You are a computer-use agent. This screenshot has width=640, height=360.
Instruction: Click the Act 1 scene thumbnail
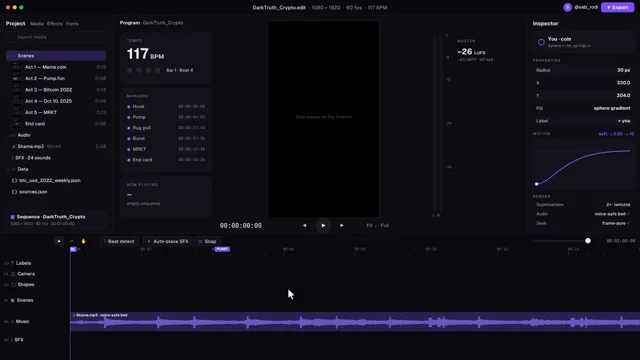click(x=17, y=67)
